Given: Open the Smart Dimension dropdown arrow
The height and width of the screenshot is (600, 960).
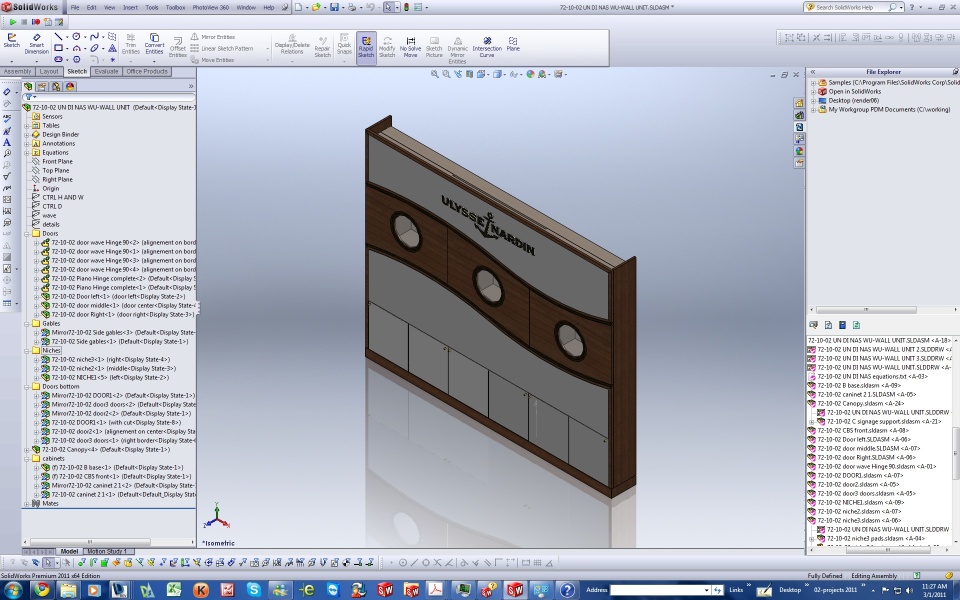Looking at the screenshot, I should coord(37,61).
